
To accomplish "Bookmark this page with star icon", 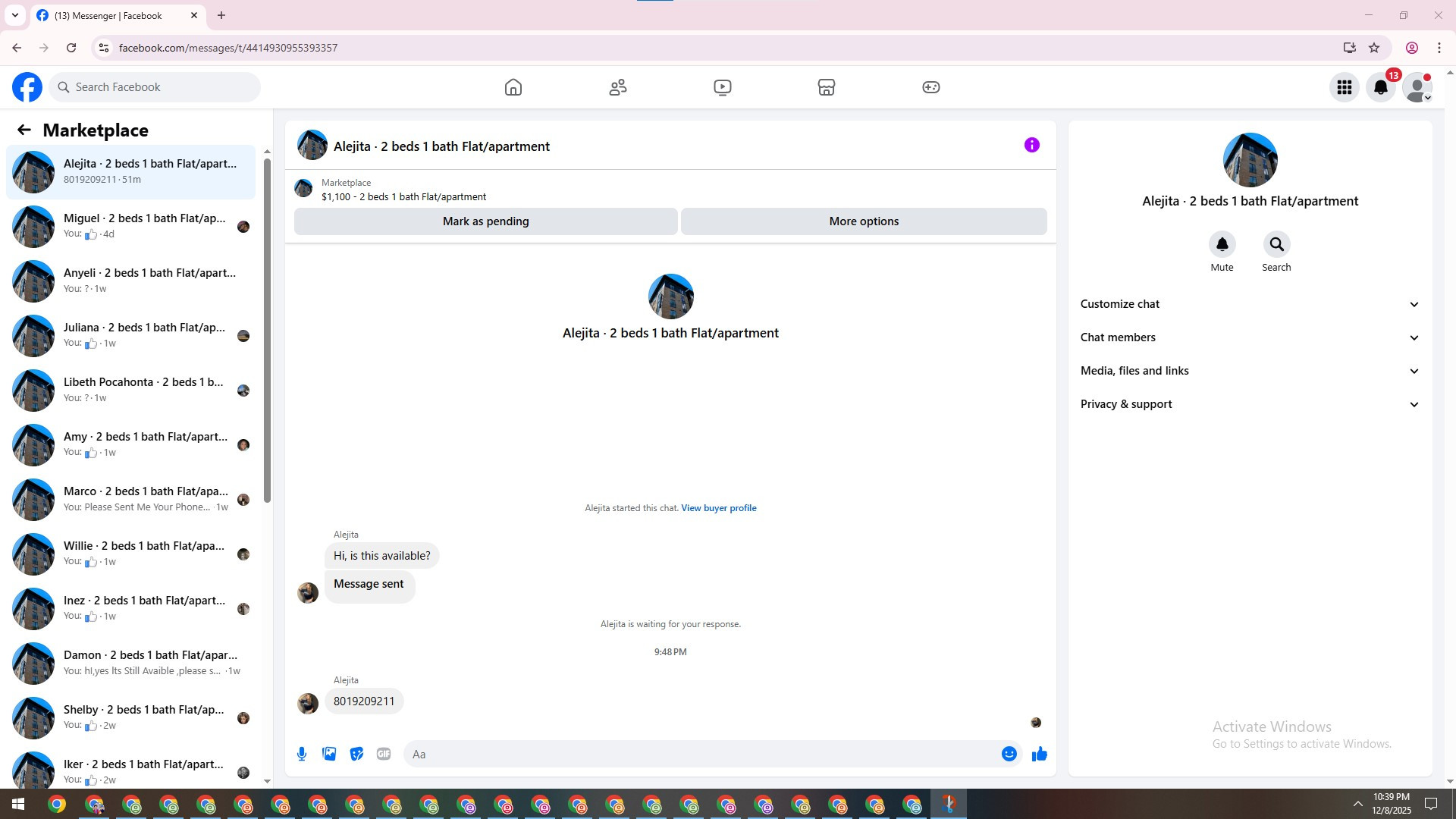I will 1374,48.
